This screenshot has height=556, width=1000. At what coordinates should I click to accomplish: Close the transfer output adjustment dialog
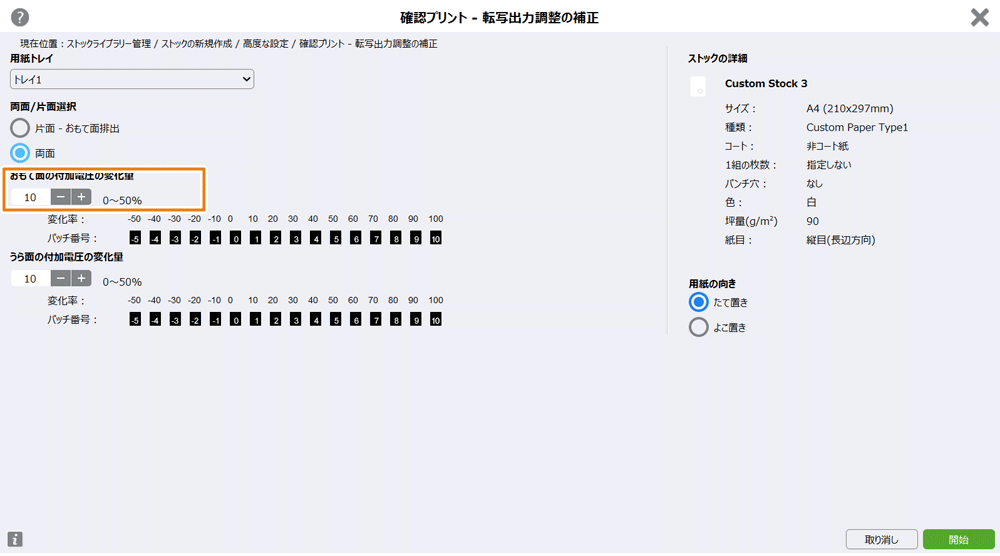point(979,17)
